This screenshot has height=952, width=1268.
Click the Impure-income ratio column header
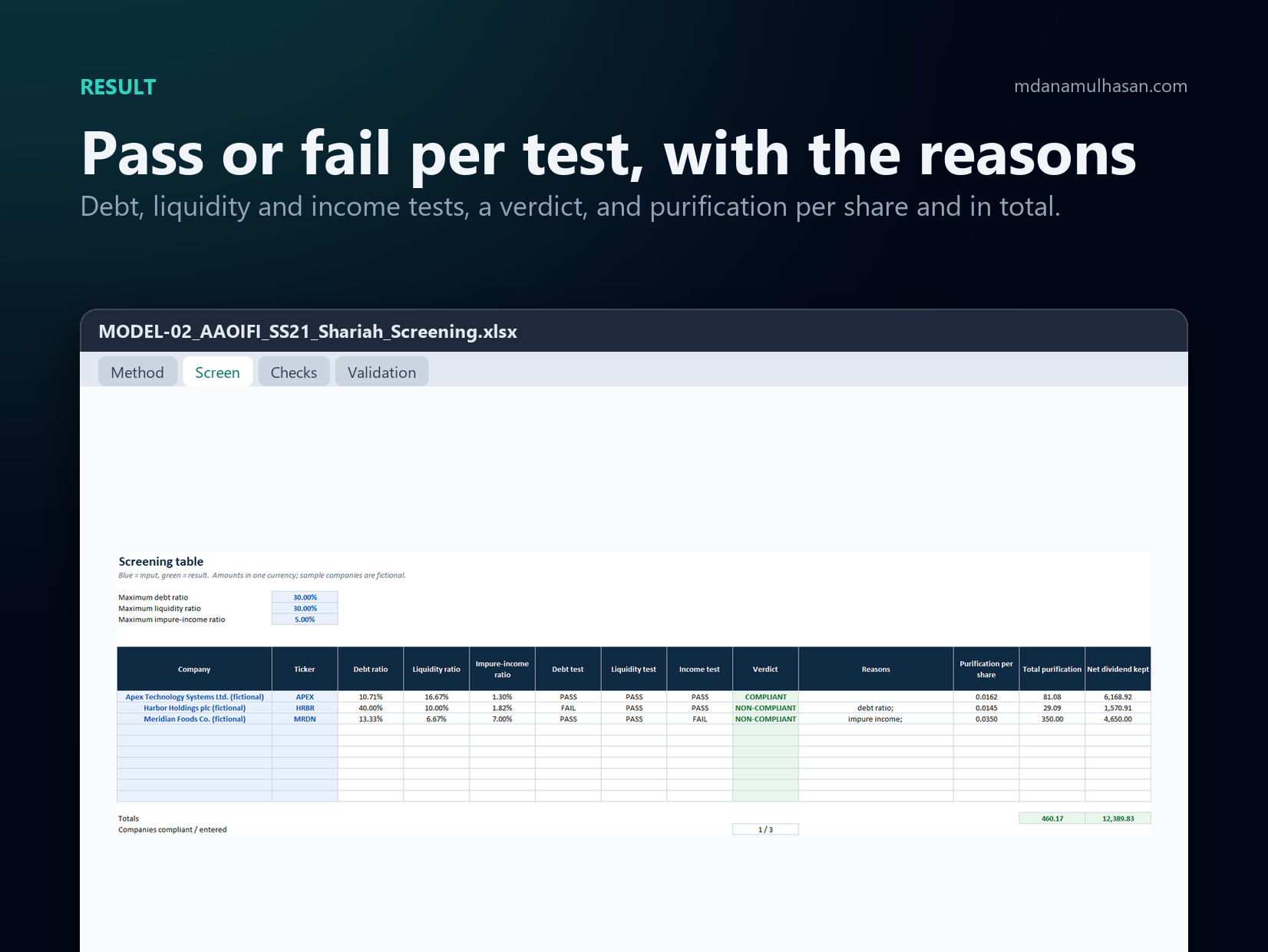[x=502, y=669]
